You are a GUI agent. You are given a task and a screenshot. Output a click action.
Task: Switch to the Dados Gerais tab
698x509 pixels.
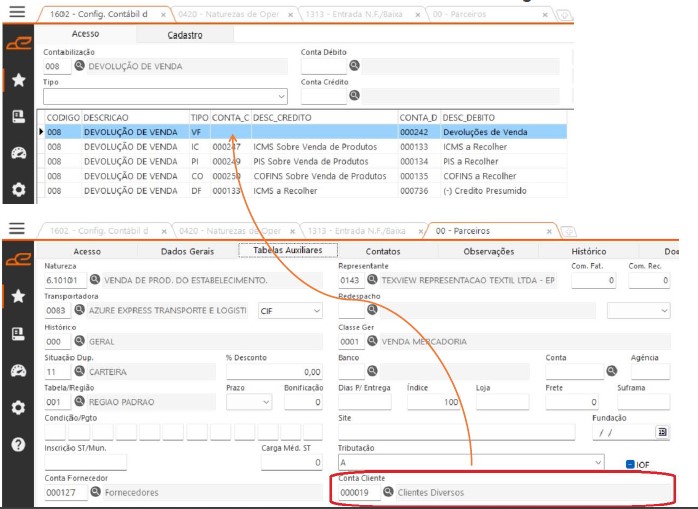click(187, 251)
